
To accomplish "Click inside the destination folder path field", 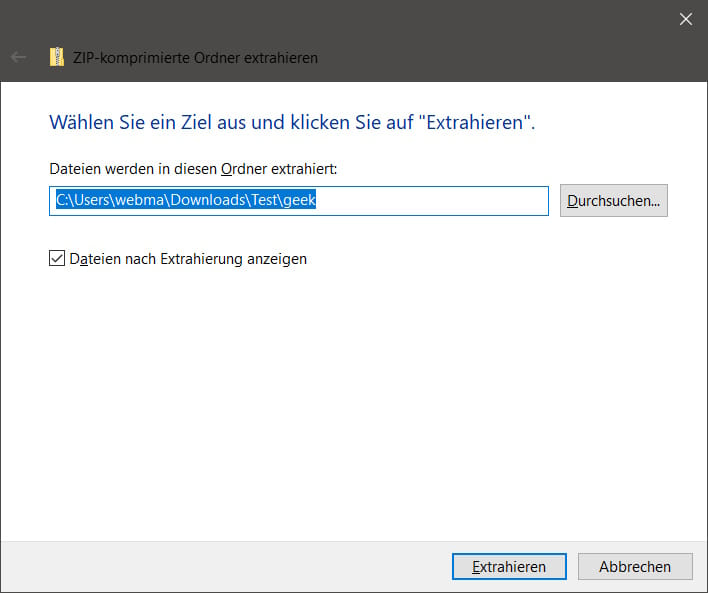I will (x=299, y=201).
